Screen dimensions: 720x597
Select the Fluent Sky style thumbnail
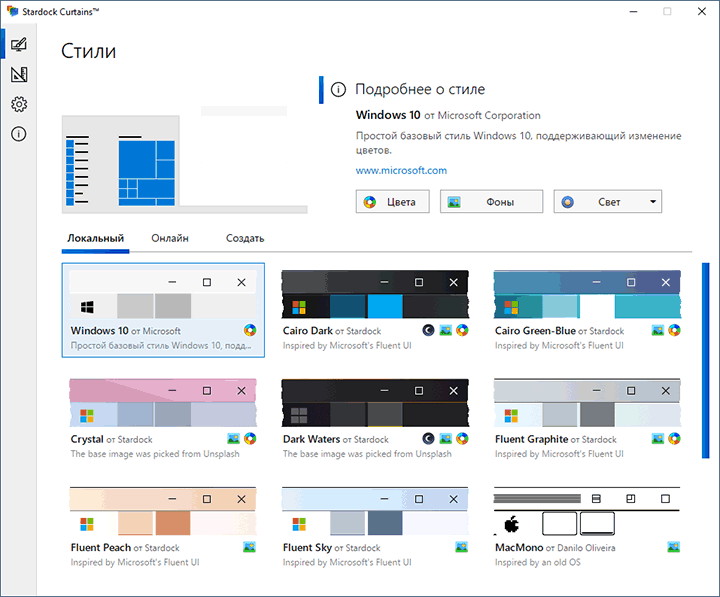click(x=375, y=511)
